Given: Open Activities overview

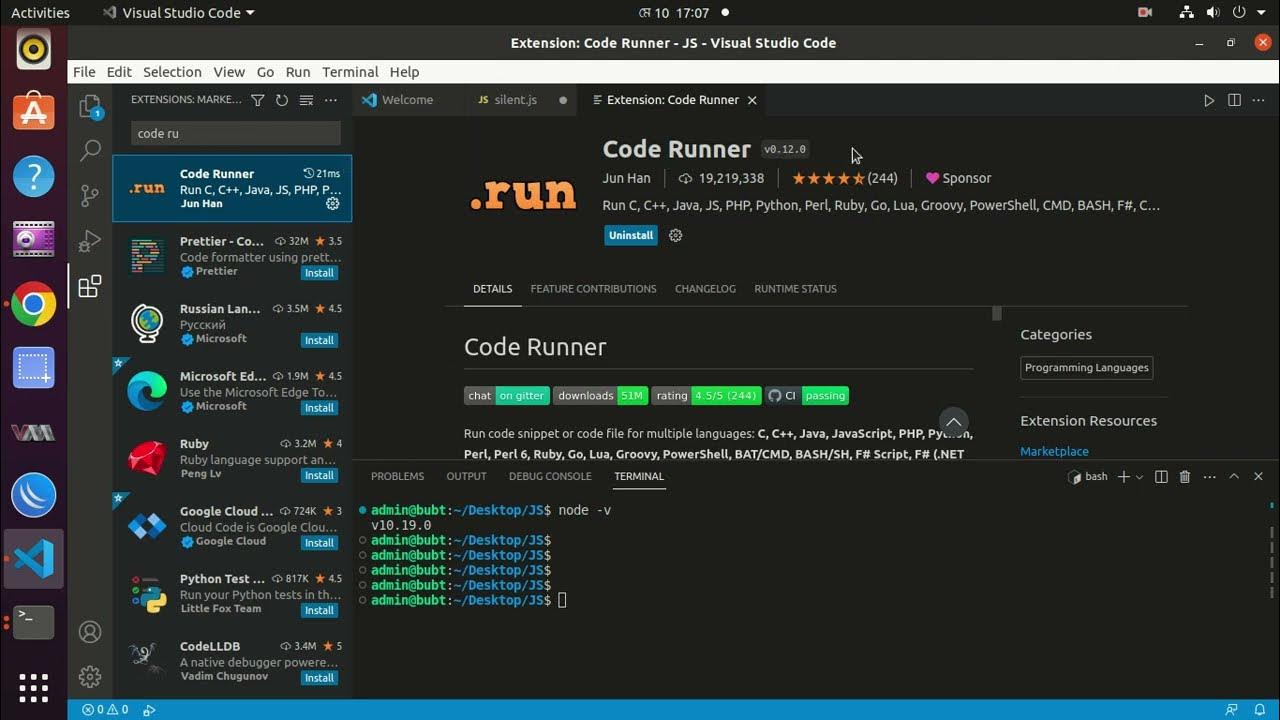Looking at the screenshot, I should (x=40, y=13).
